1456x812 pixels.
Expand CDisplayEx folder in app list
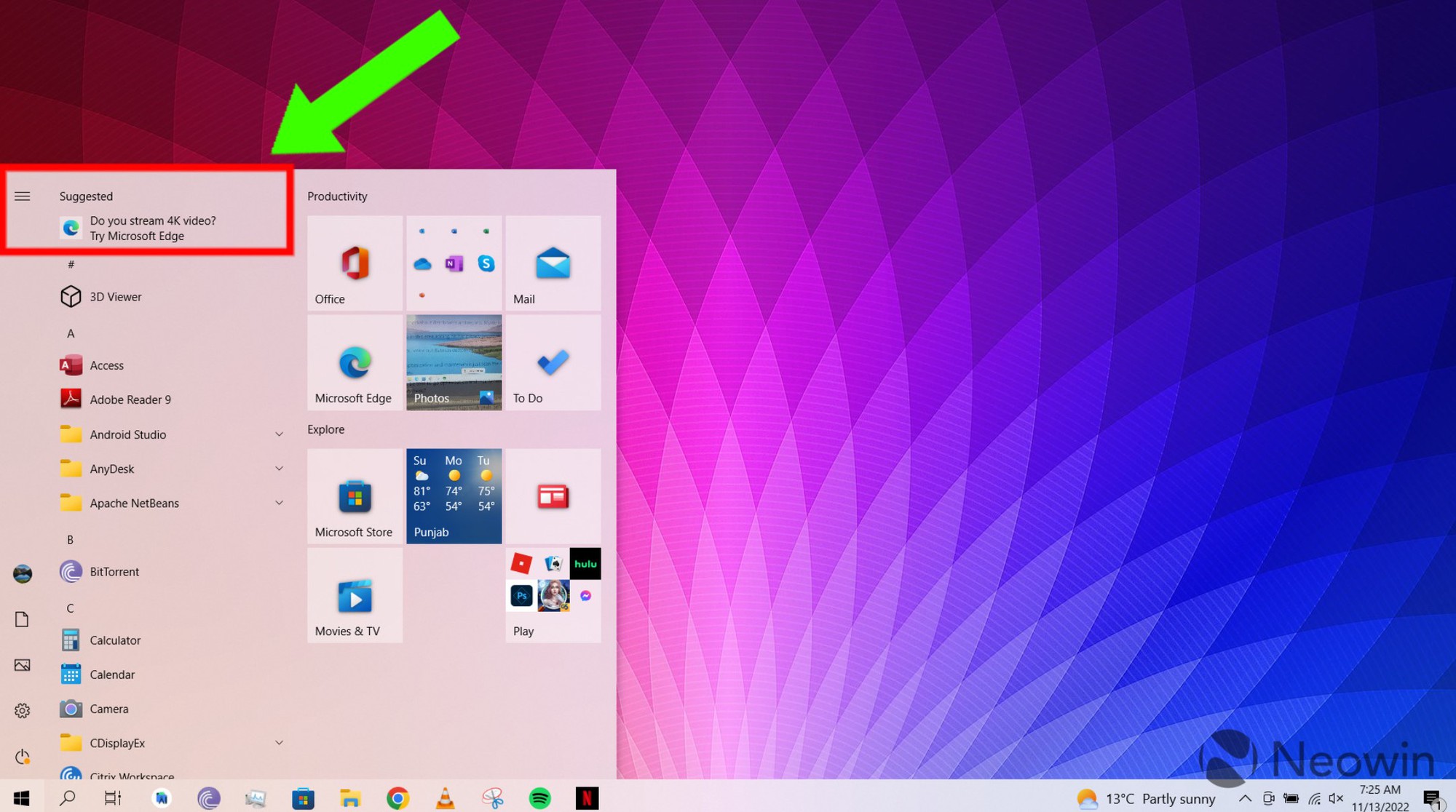pyautogui.click(x=279, y=741)
